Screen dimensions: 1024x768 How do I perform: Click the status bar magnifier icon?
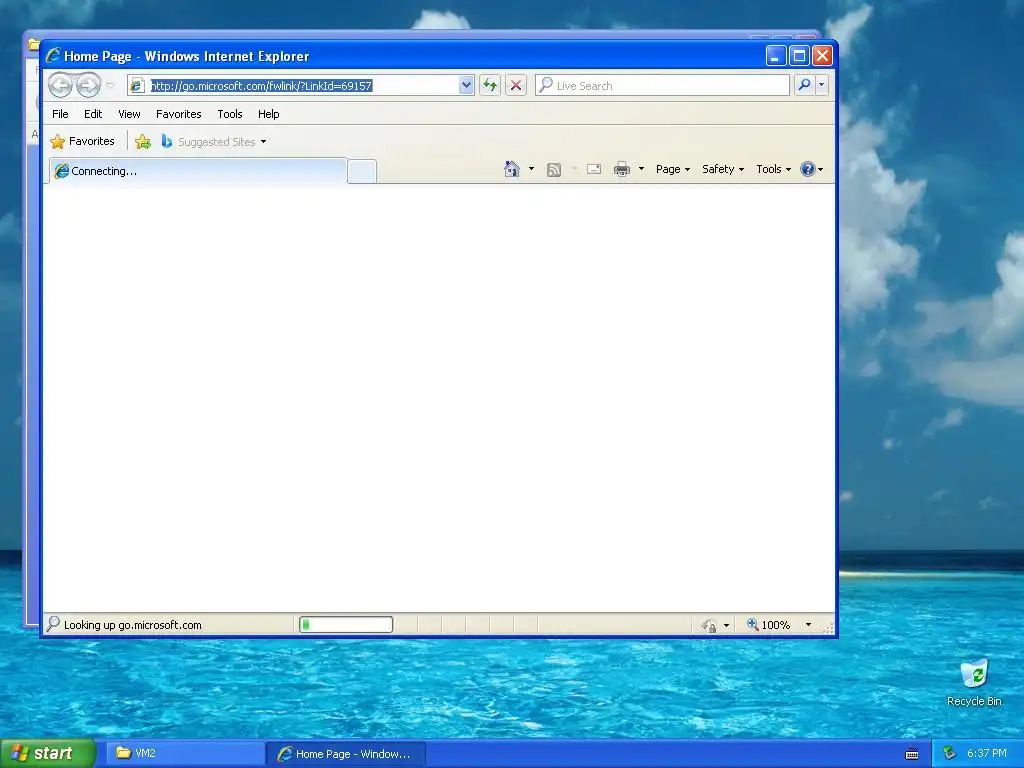tap(54, 624)
